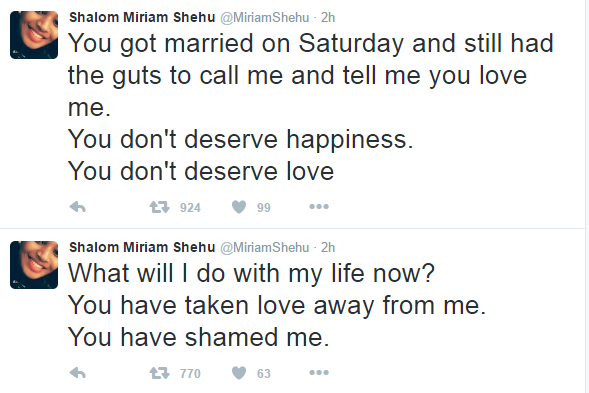Open Shalom Miriam Shehu name on second tweet

click(x=142, y=247)
